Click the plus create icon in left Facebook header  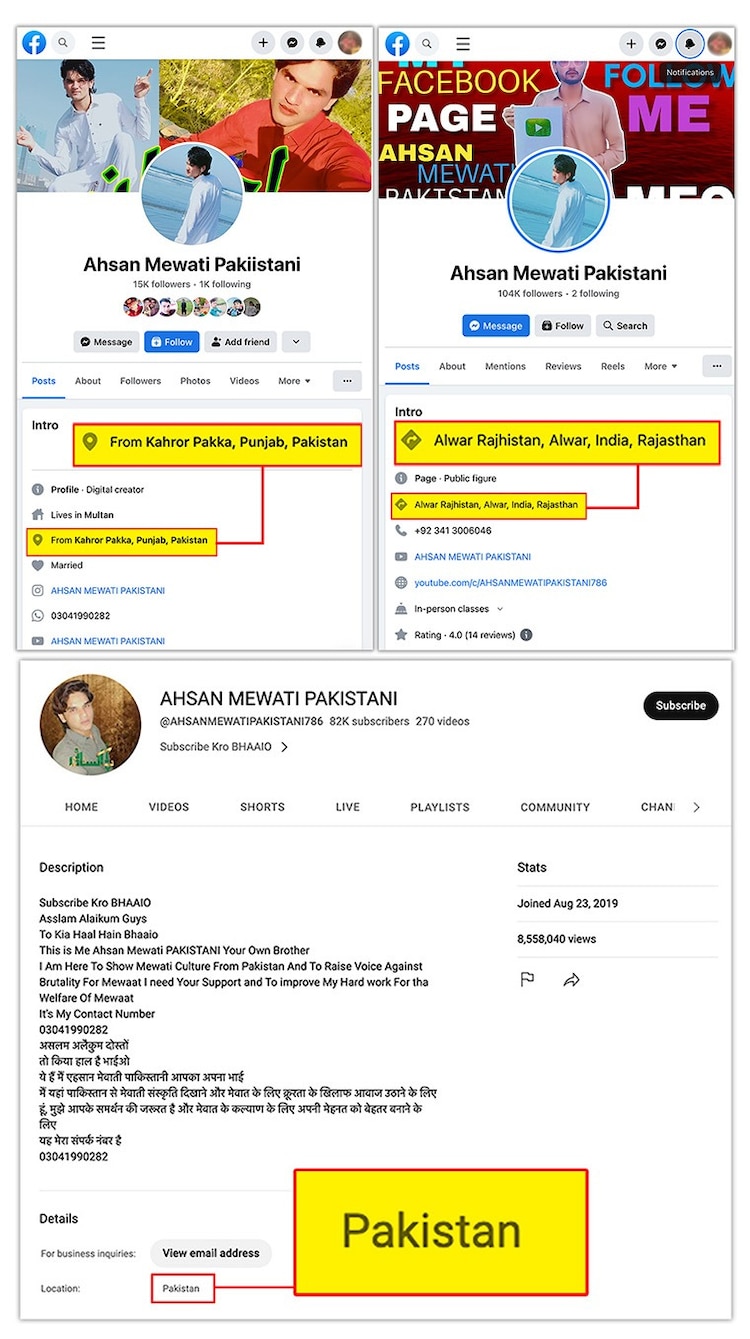[x=263, y=43]
